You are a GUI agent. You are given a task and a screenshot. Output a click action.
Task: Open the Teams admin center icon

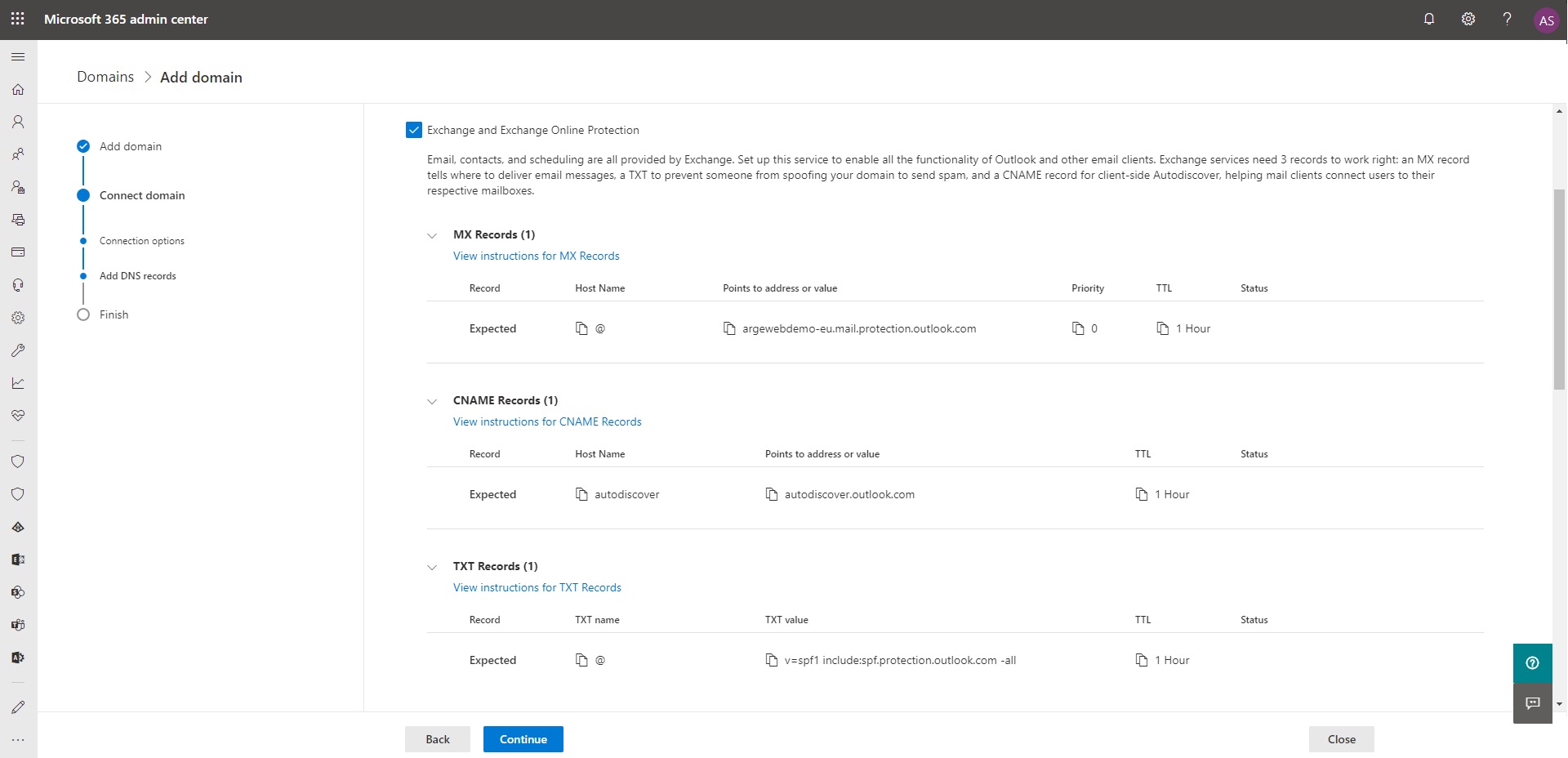tap(18, 625)
